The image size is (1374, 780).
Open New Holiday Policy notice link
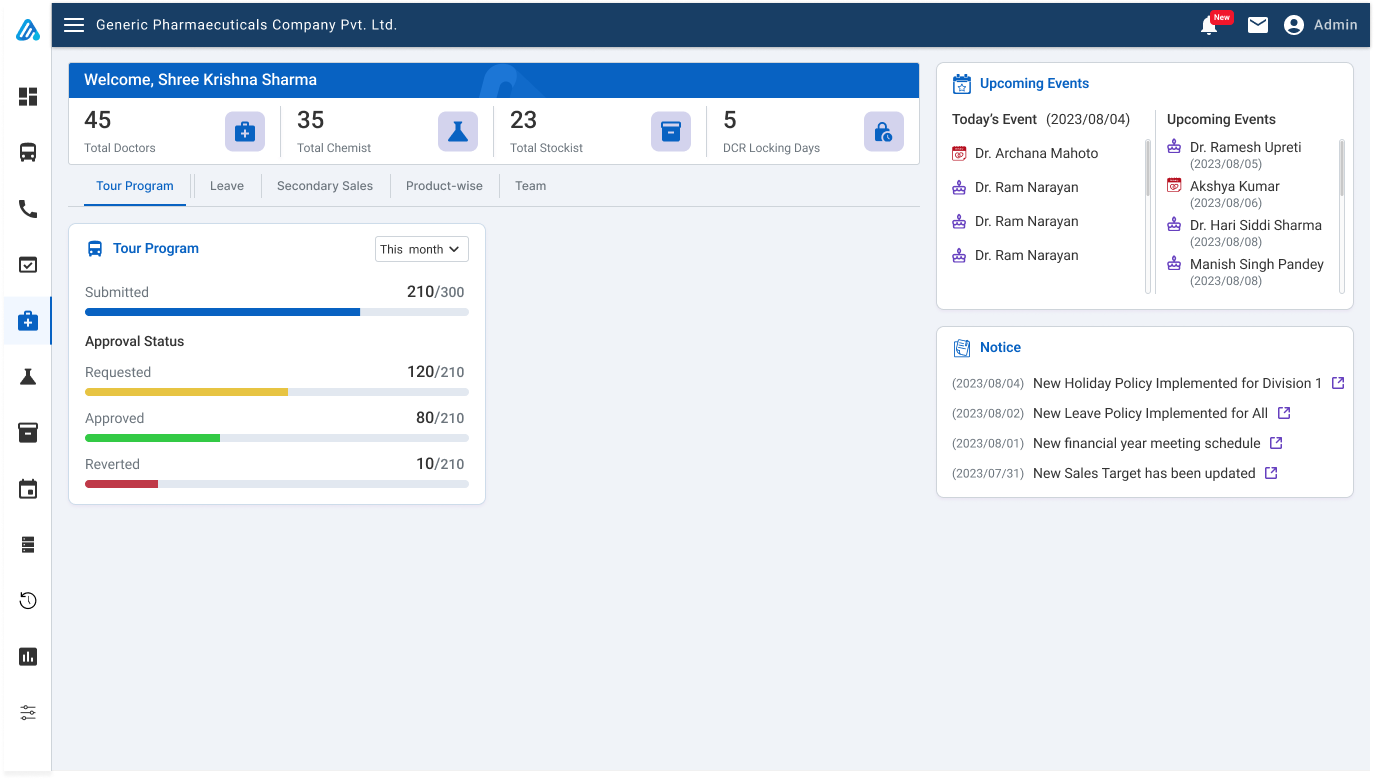(x=1338, y=383)
